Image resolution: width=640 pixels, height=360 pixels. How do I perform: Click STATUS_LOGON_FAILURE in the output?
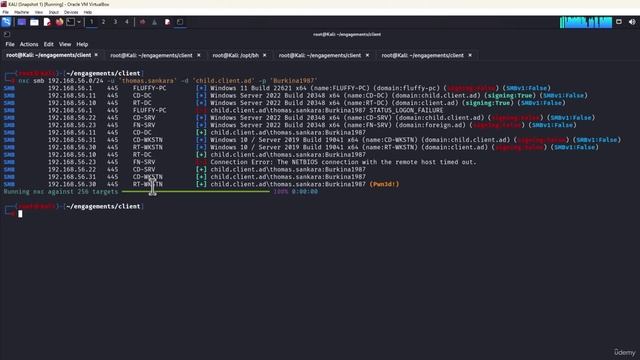pyautogui.click(x=406, y=110)
